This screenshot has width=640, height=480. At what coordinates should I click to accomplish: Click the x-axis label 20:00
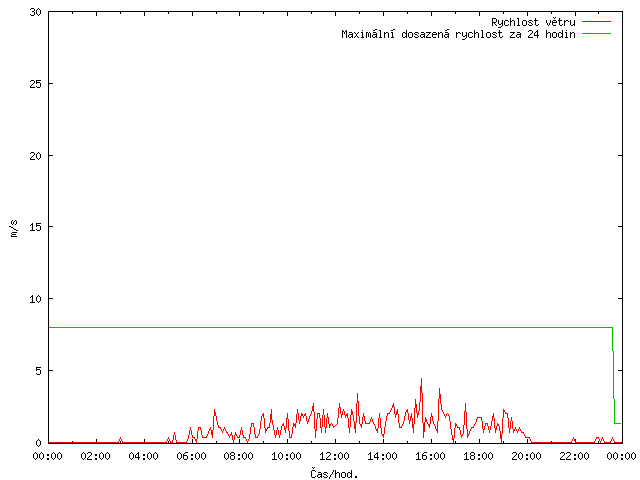[x=527, y=456]
